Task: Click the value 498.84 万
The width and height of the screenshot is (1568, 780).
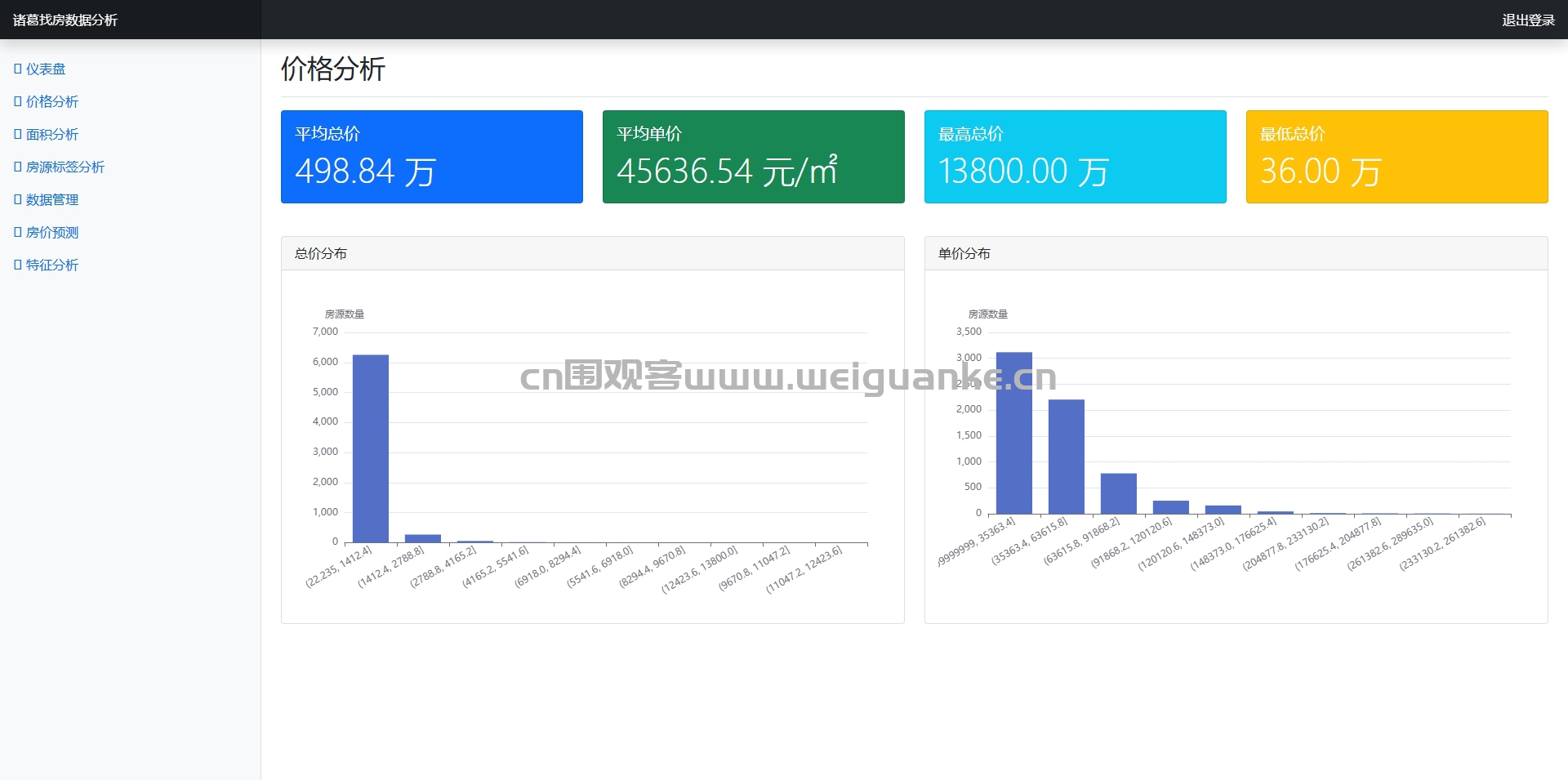Action: click(x=366, y=172)
